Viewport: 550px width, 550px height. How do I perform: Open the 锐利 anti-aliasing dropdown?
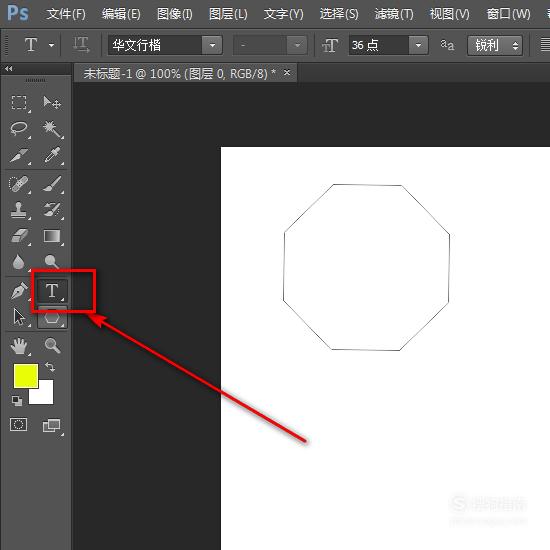coord(495,45)
